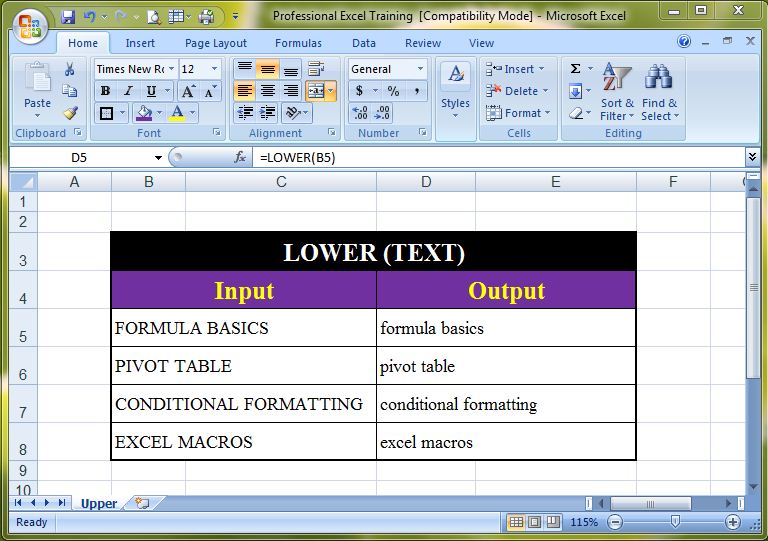
Task: Click the Zoom In plus button
Action: (733, 522)
